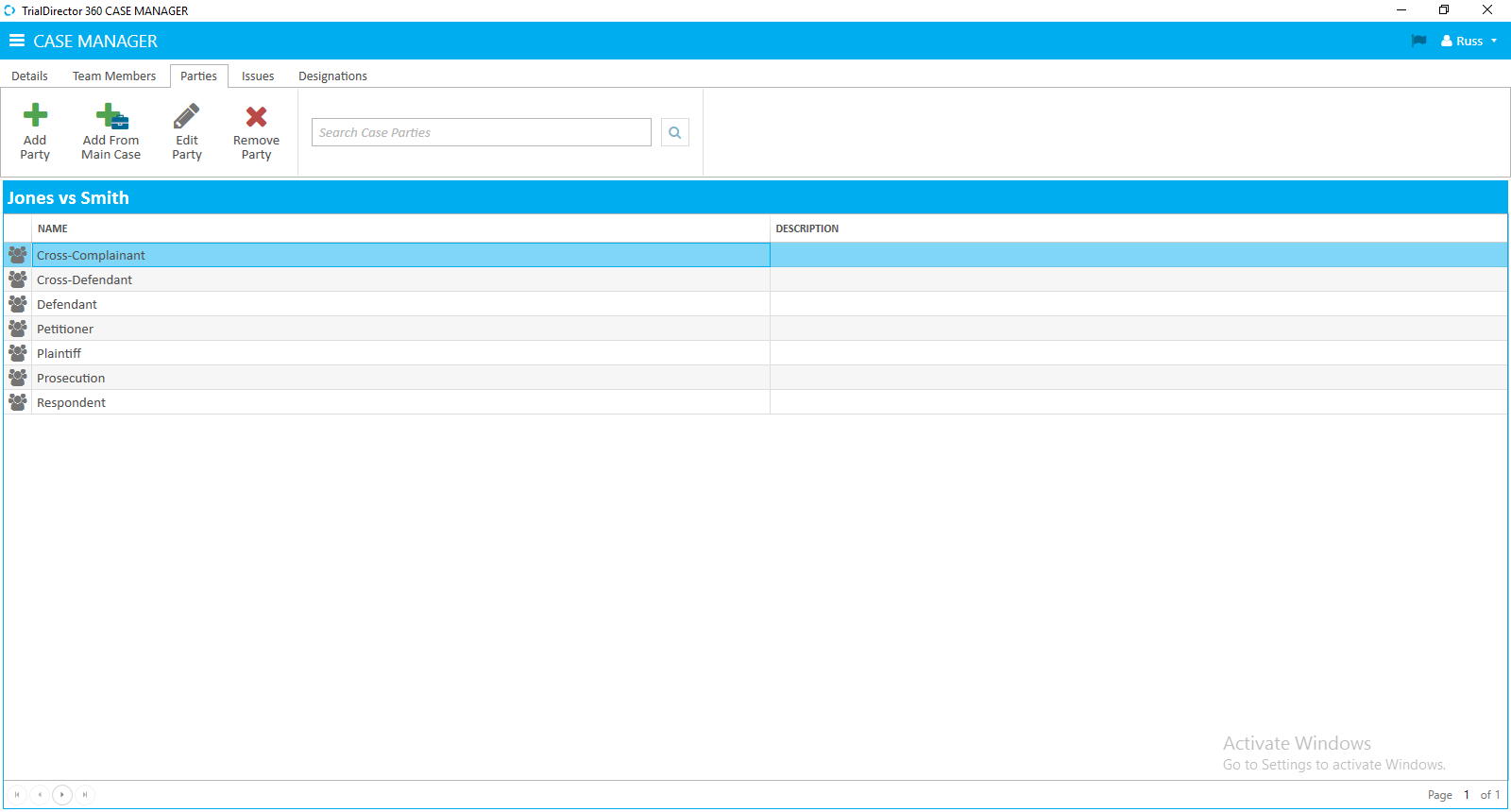This screenshot has height=812, width=1511.
Task: Open the hamburger menu in Case Manager header
Action: [17, 41]
